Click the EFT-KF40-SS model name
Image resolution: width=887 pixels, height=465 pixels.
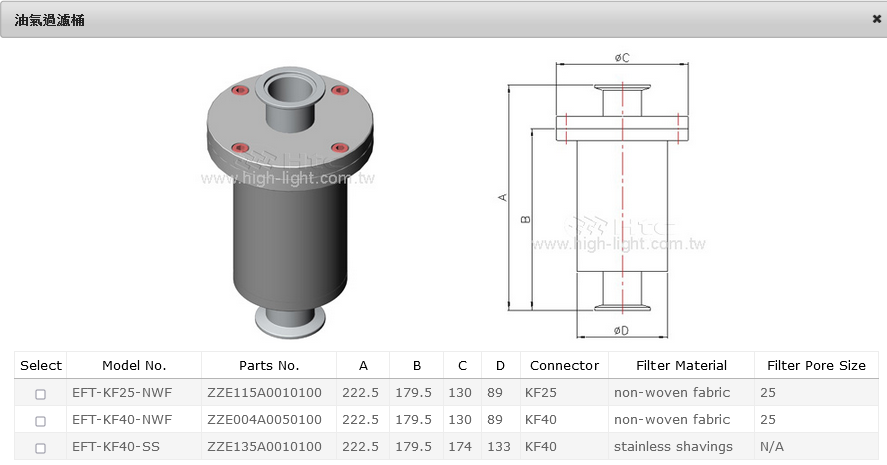tap(115, 447)
